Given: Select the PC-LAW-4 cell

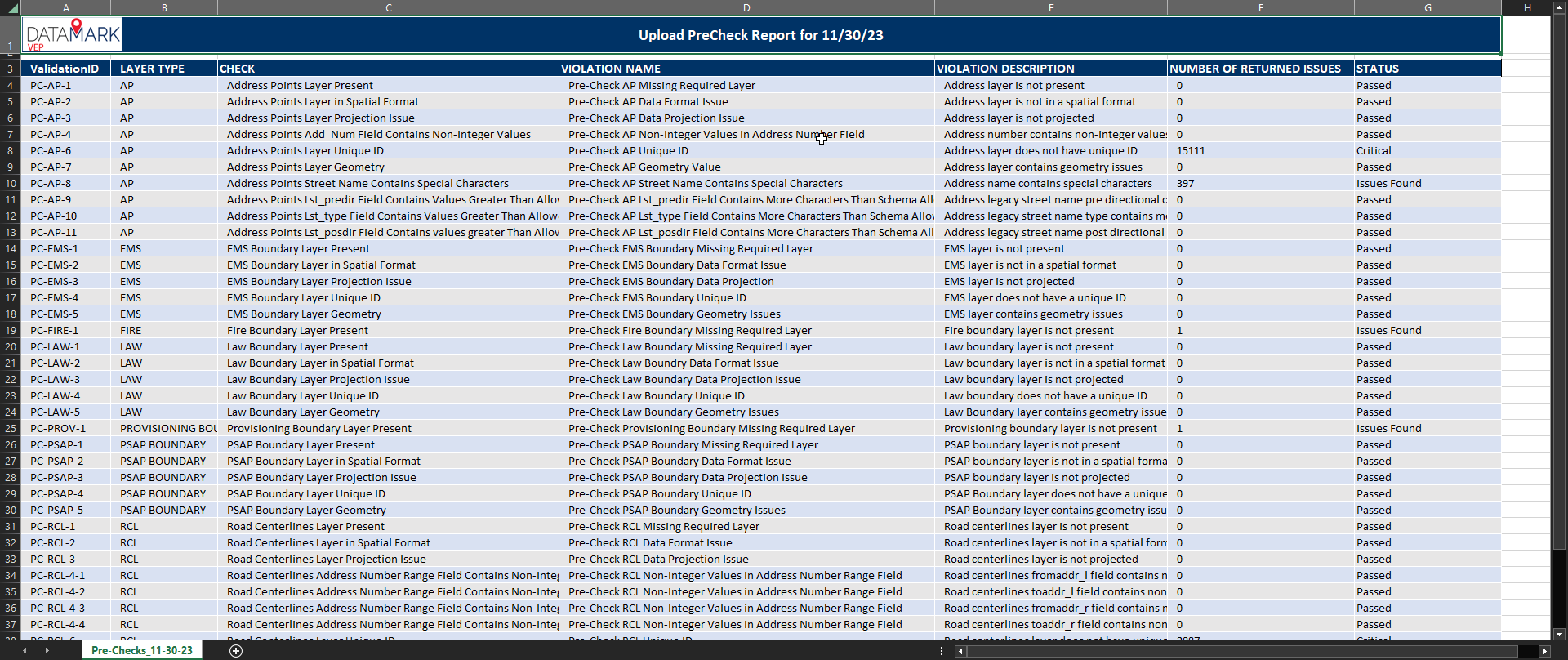Looking at the screenshot, I should pos(65,395).
